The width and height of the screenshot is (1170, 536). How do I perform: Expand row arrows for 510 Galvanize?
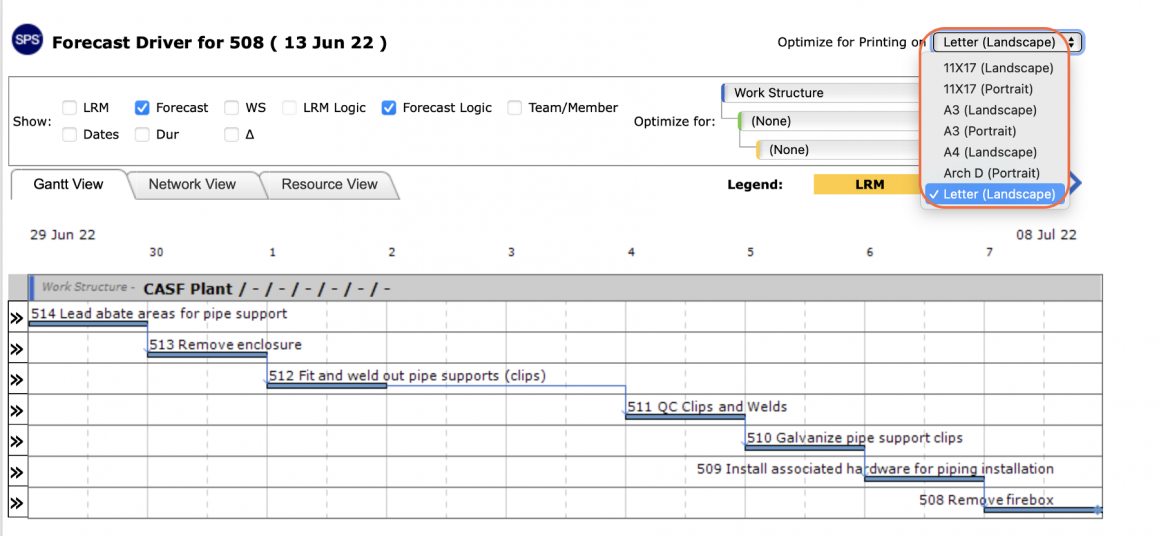(17, 442)
